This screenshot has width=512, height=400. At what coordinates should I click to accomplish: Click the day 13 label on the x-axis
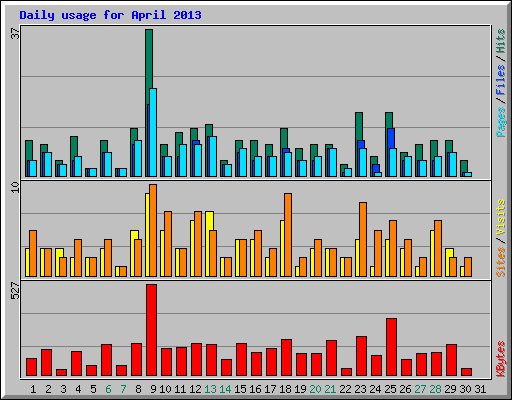point(210,389)
